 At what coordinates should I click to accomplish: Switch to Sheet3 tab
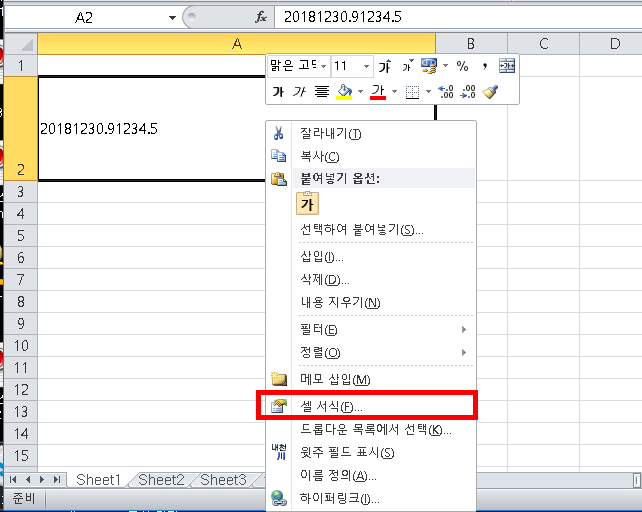tap(224, 480)
